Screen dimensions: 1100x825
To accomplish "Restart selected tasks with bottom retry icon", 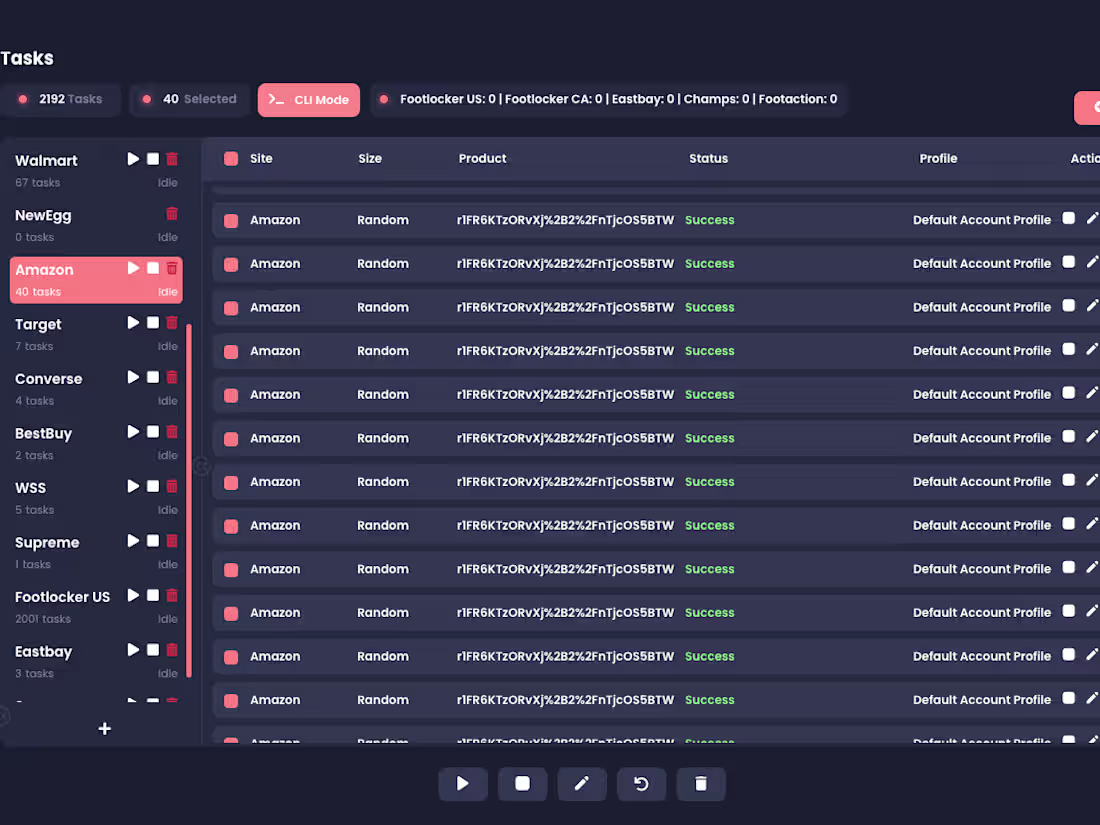I will (x=641, y=784).
